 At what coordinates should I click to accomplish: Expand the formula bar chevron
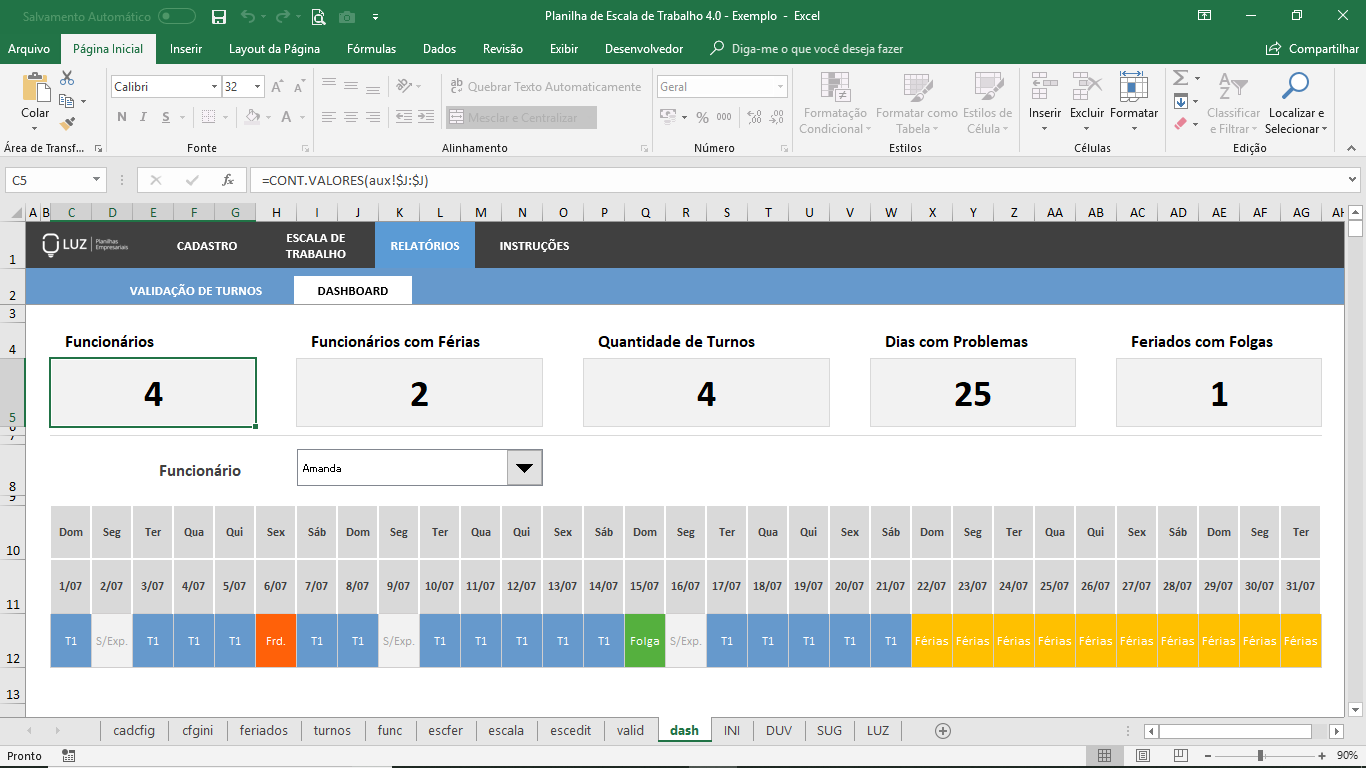(1352, 180)
